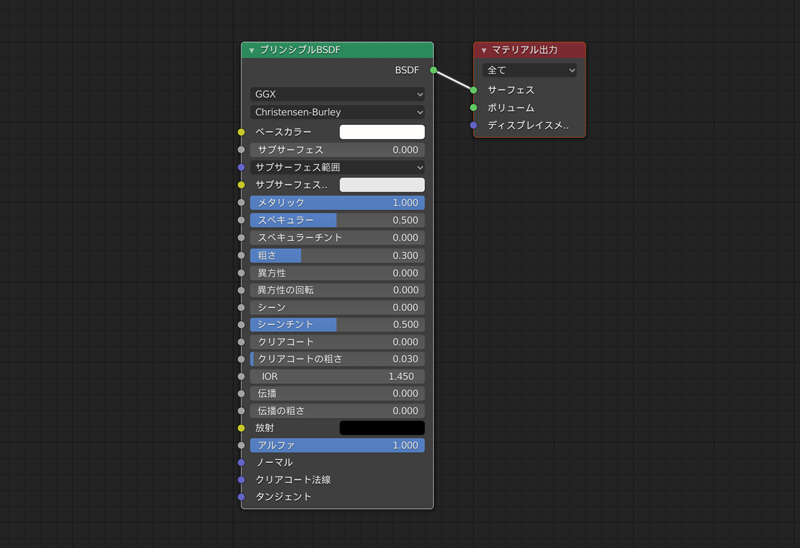Open the Christensen-Burley subsurface method dropdown
Image resolution: width=800 pixels, height=548 pixels.
337,113
